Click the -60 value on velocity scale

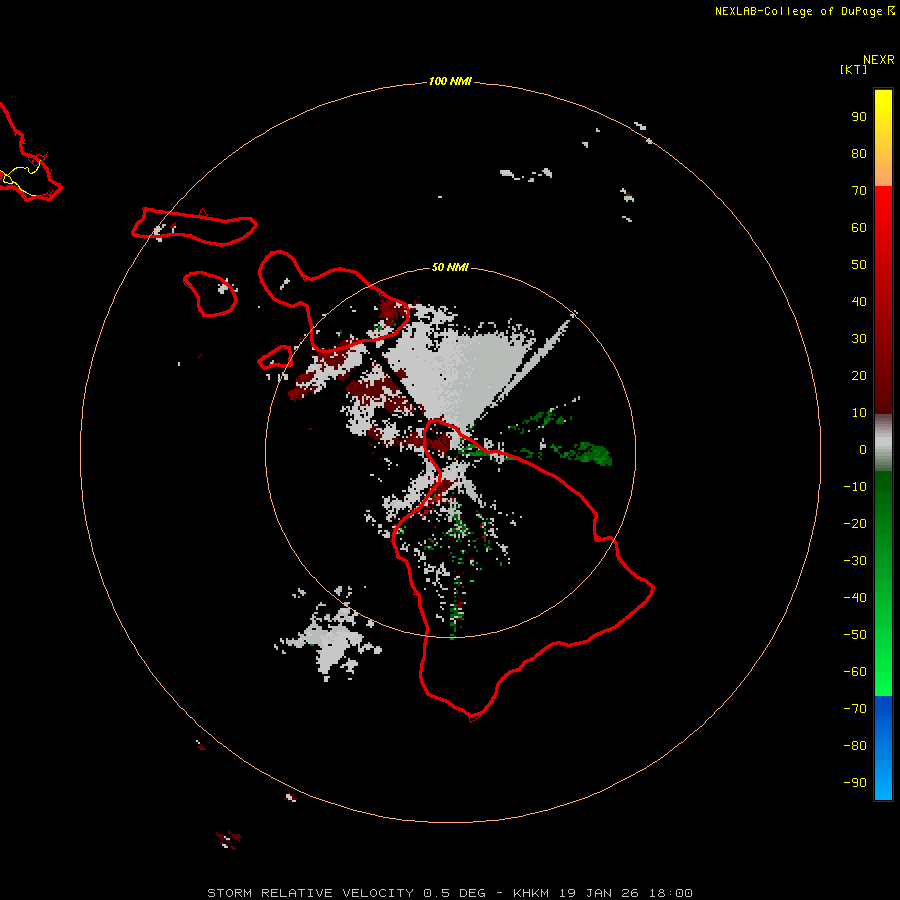coord(855,672)
